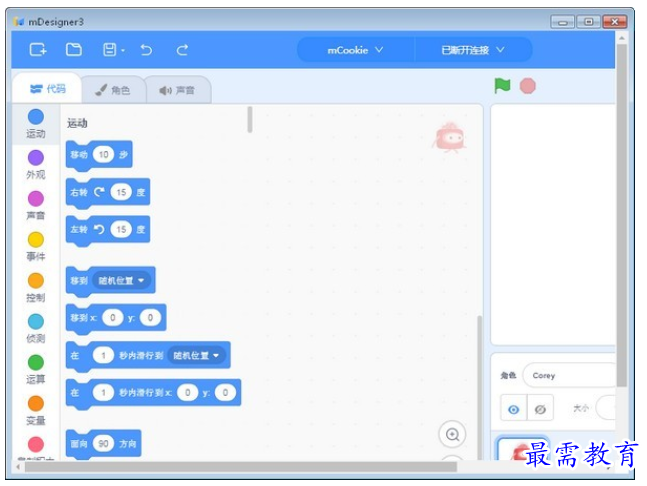Hide the sprite with crossed-eye icon
647x486 pixels.
[x=540, y=409]
